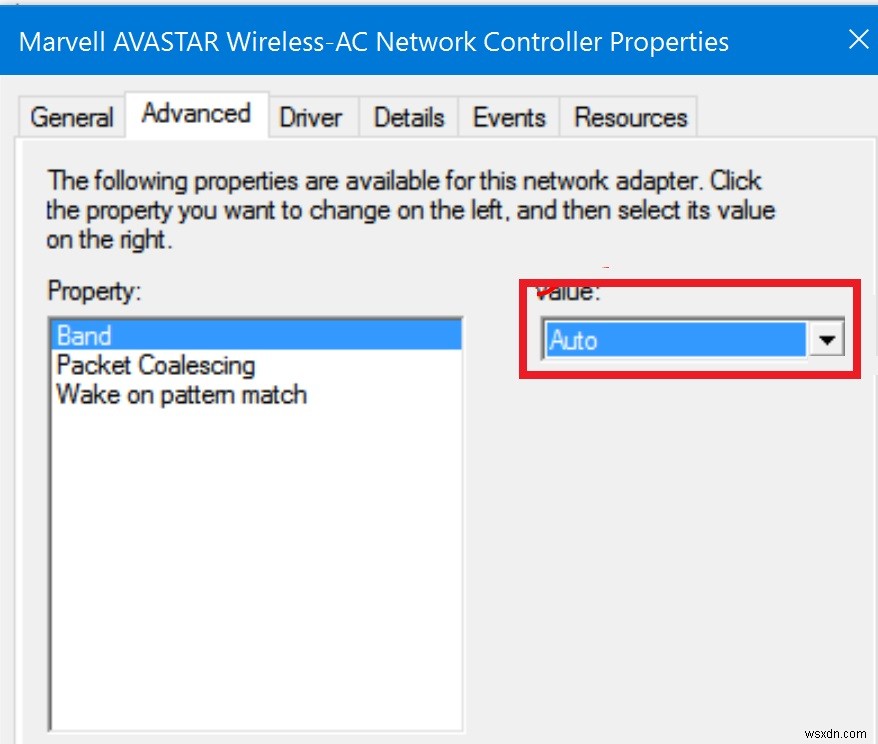The image size is (878, 744).
Task: Close the network controller properties dialog
Action: [x=858, y=40]
